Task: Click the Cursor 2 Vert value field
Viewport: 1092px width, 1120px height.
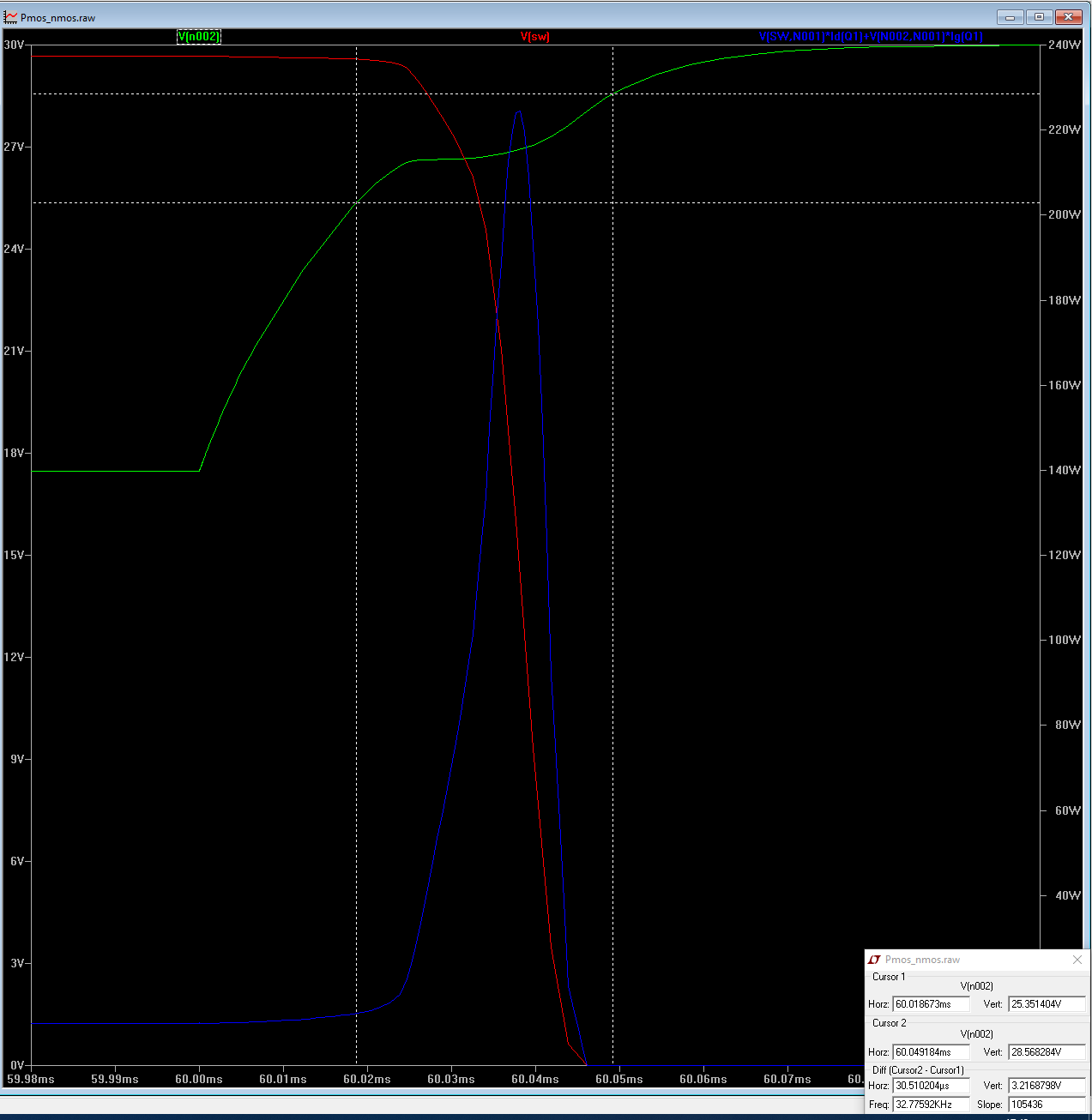Action: click(x=1046, y=1052)
